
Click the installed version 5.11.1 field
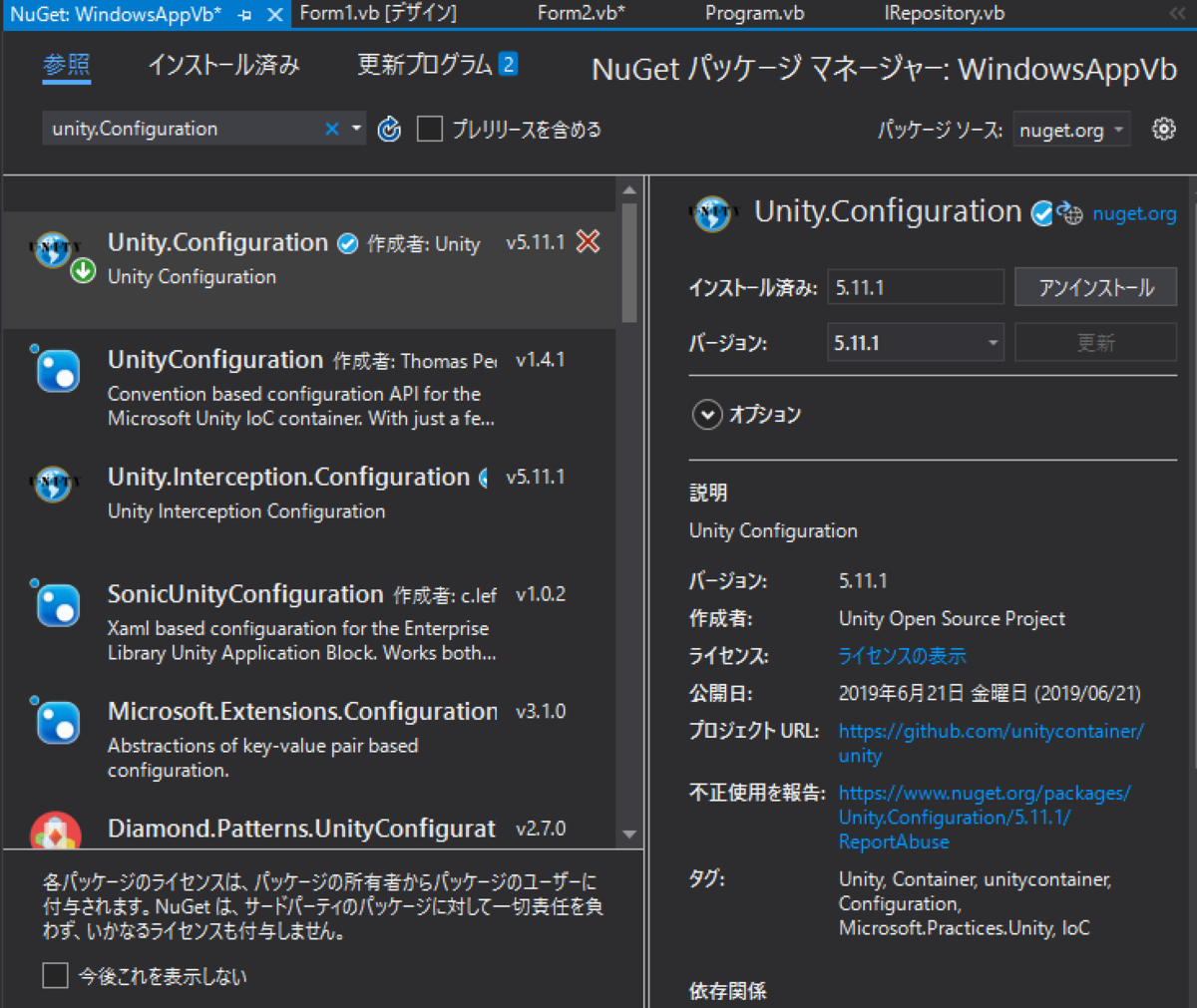coord(915,287)
